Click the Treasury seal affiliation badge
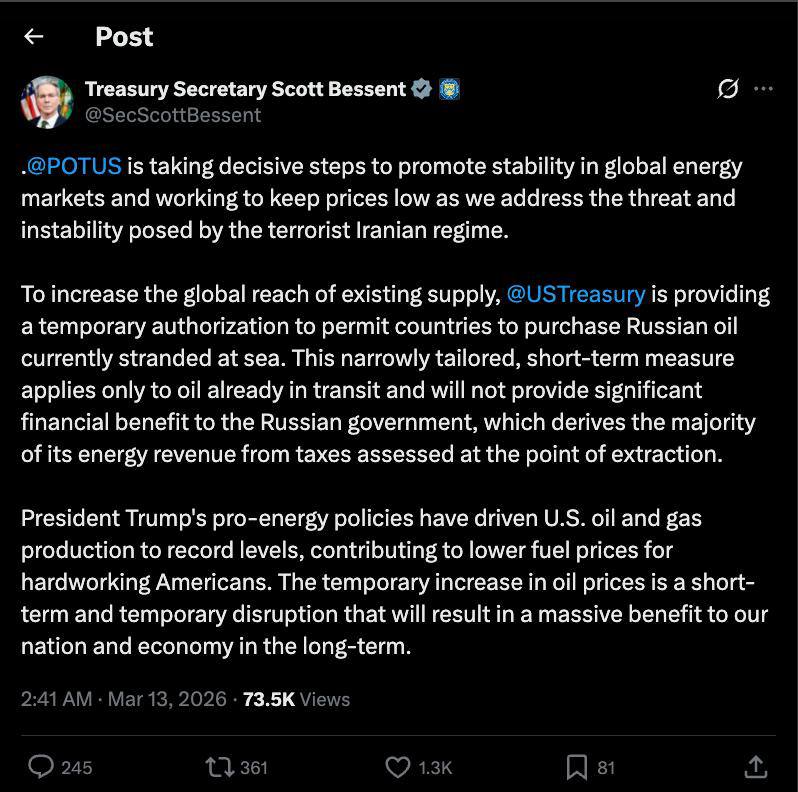This screenshot has width=798, height=792. pyautogui.click(x=449, y=89)
